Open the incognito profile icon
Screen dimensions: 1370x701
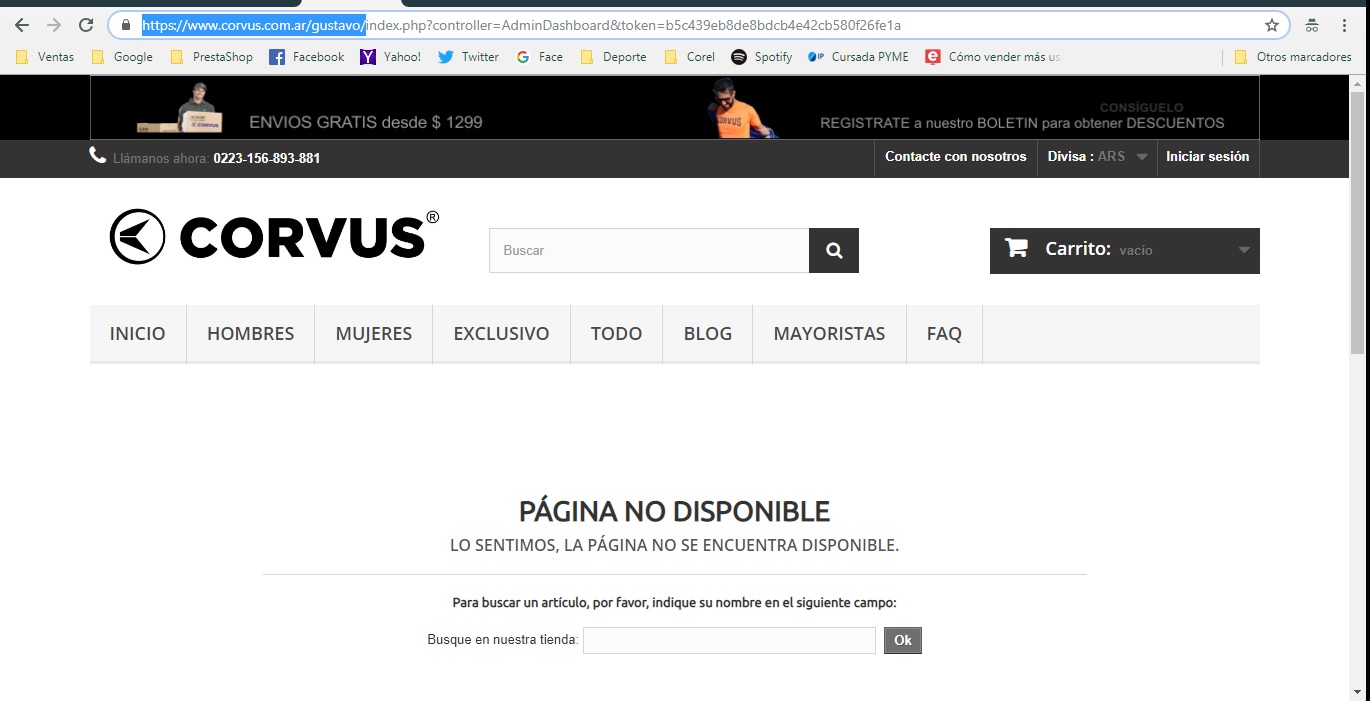(1312, 25)
